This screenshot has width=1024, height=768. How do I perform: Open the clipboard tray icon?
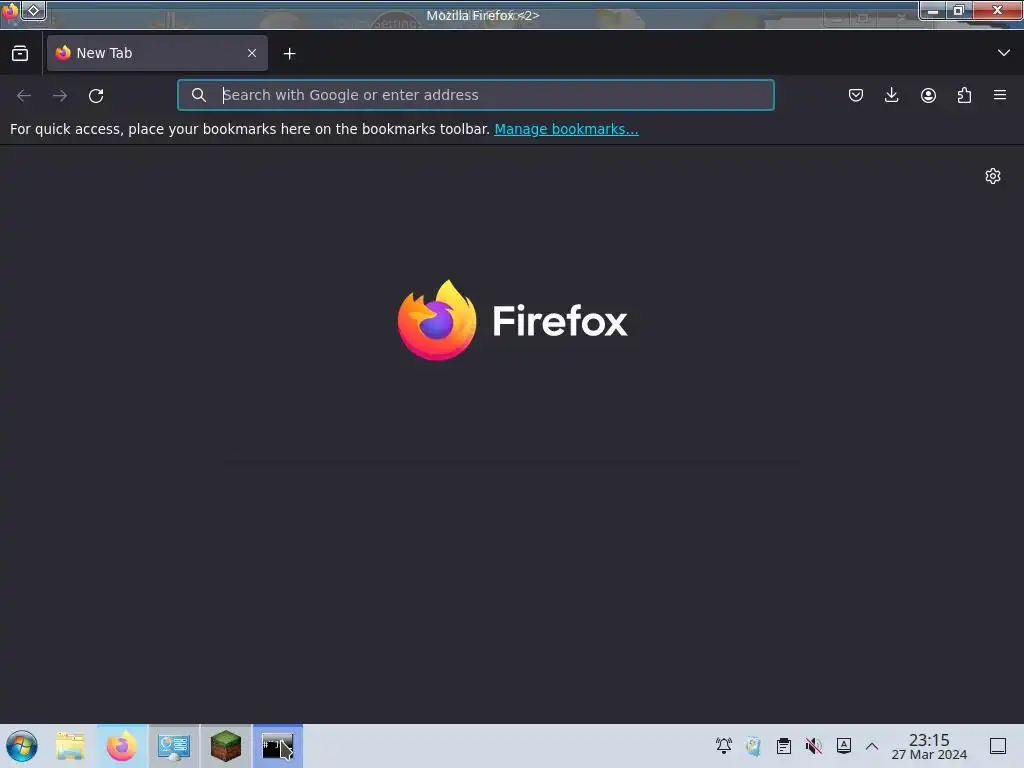point(784,745)
